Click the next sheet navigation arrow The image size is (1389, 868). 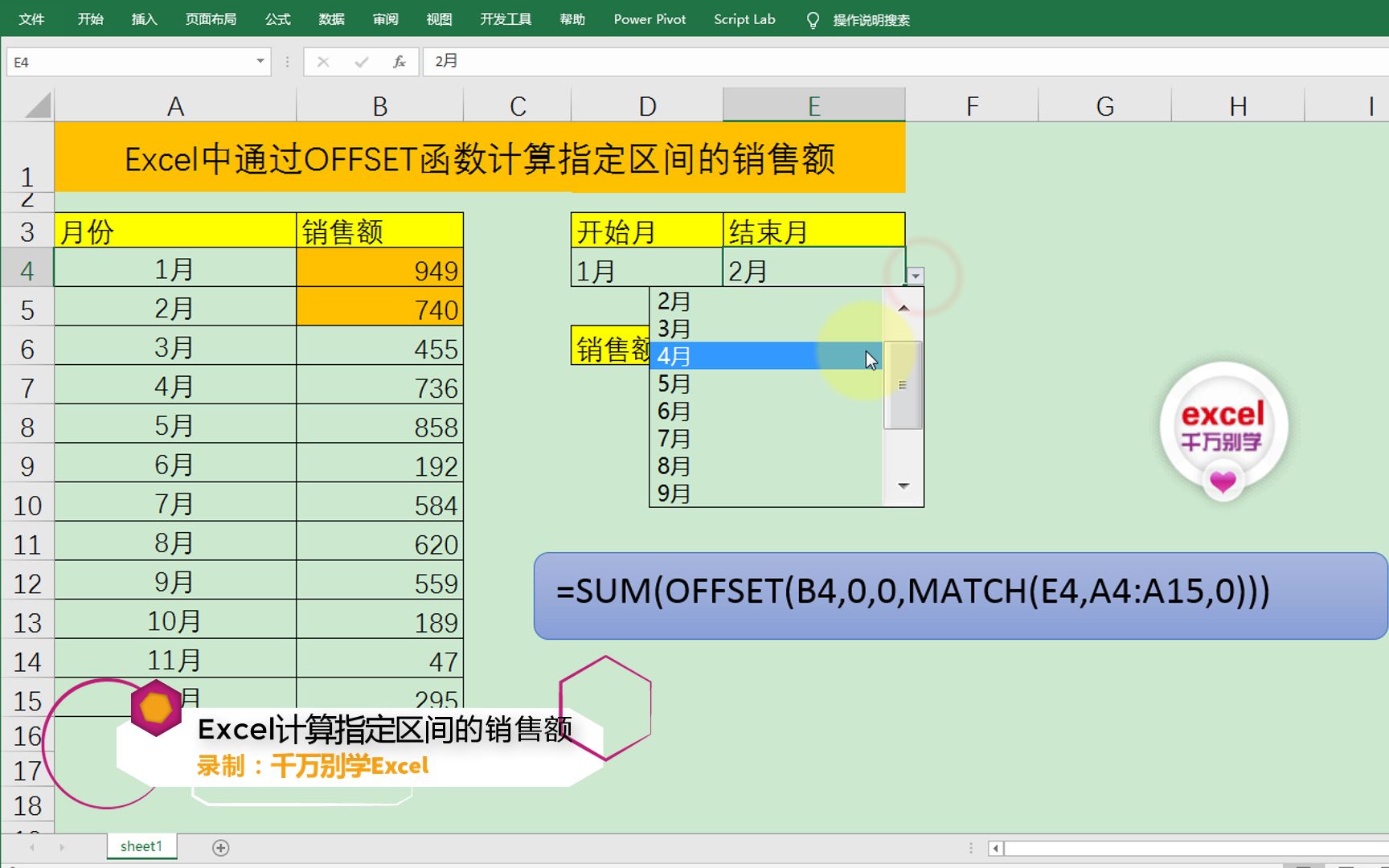pyautogui.click(x=64, y=847)
